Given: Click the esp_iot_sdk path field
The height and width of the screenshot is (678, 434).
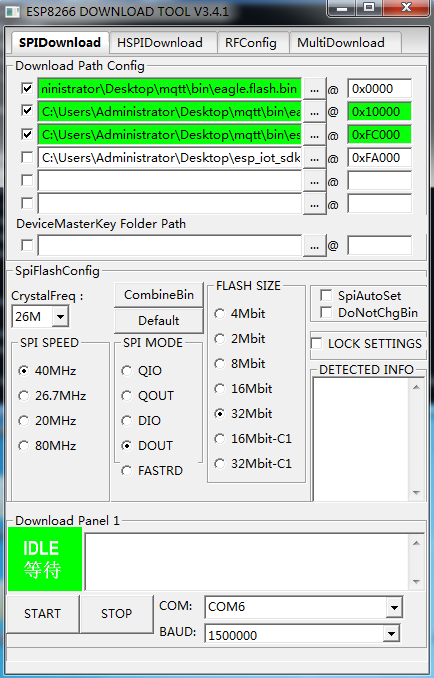Looking at the screenshot, I should coord(169,158).
